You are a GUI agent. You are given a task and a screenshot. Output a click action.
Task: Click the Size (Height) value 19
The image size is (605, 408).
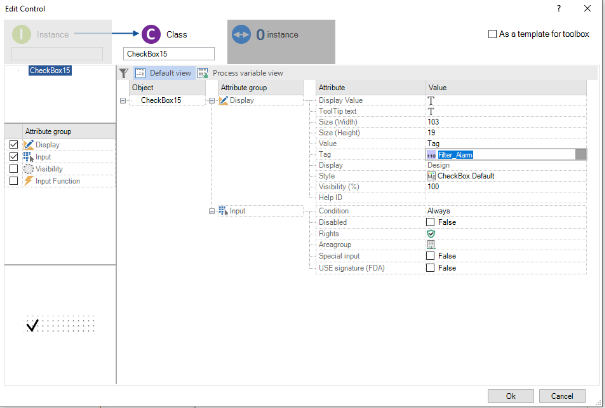(x=431, y=132)
